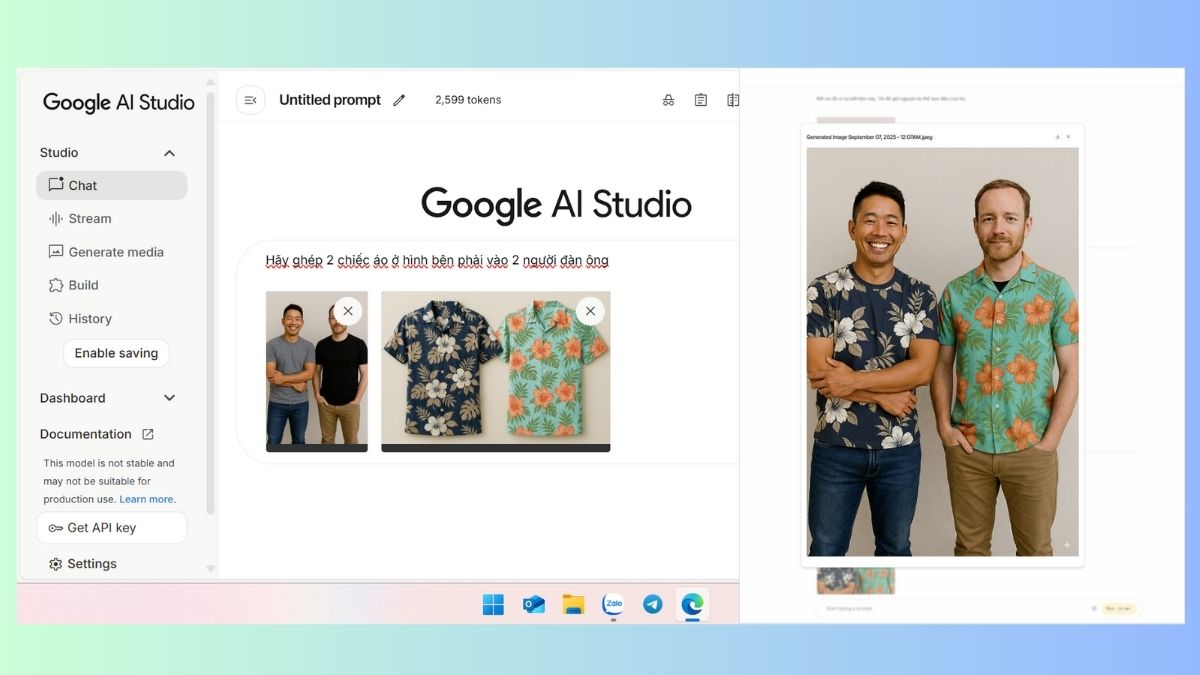Click the History clock icon
The image size is (1200, 675).
point(56,318)
